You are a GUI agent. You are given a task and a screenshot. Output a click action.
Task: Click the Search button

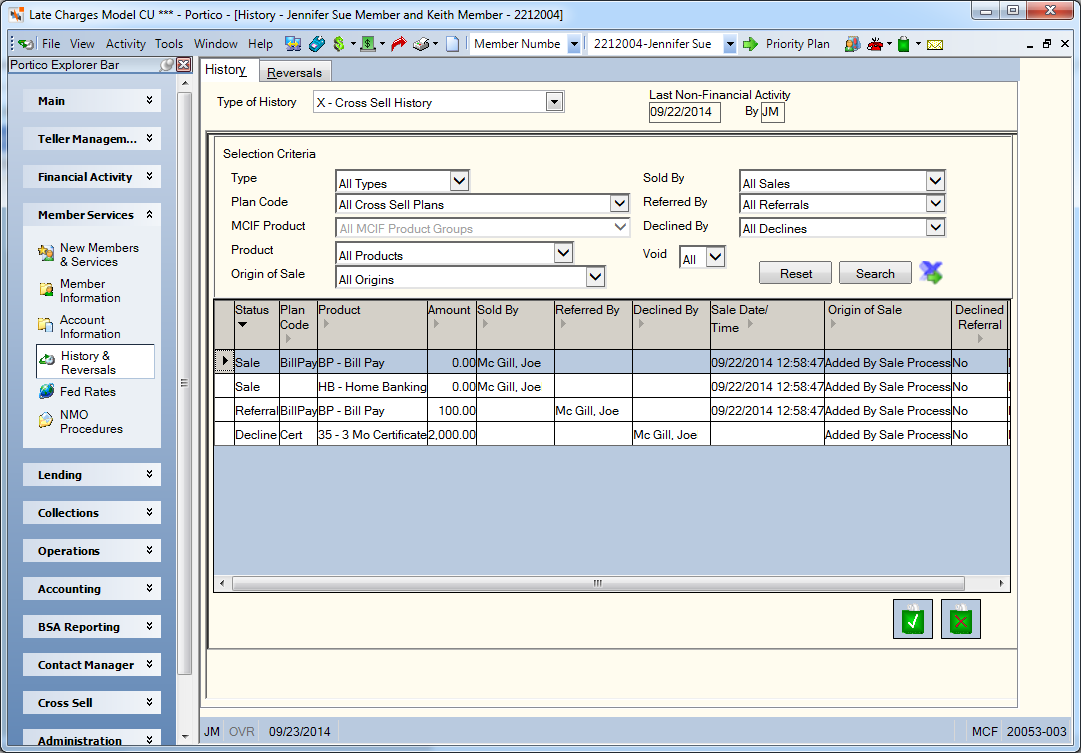point(875,273)
